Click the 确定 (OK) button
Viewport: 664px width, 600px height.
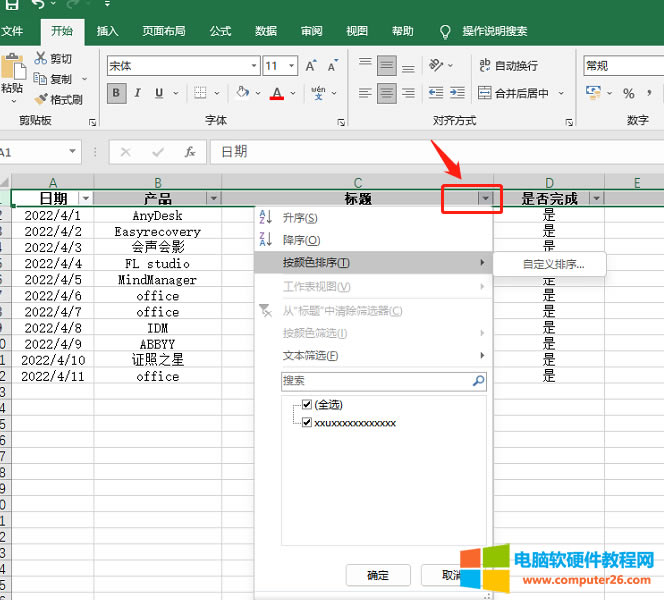(378, 576)
